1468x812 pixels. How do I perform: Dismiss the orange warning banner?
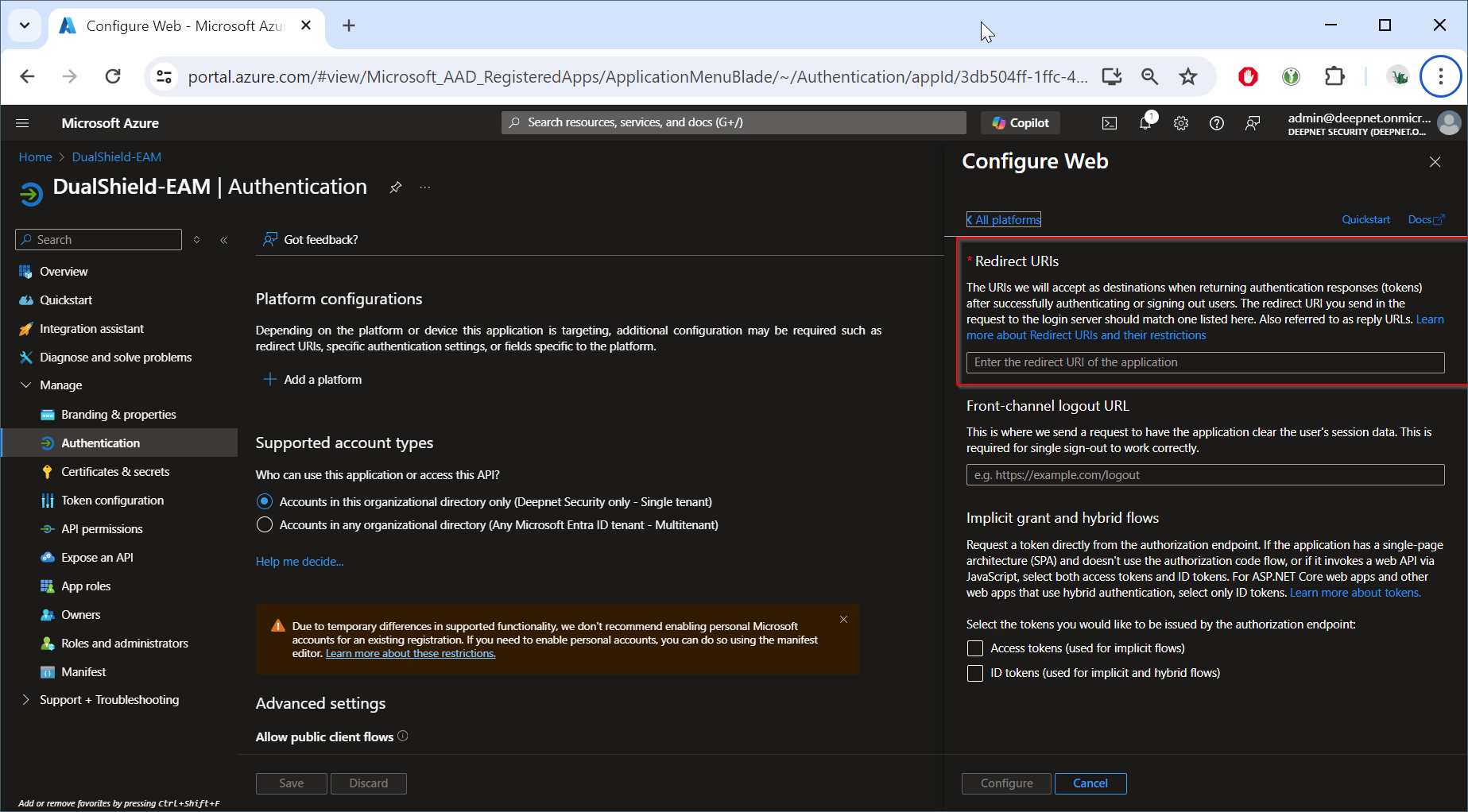point(843,620)
